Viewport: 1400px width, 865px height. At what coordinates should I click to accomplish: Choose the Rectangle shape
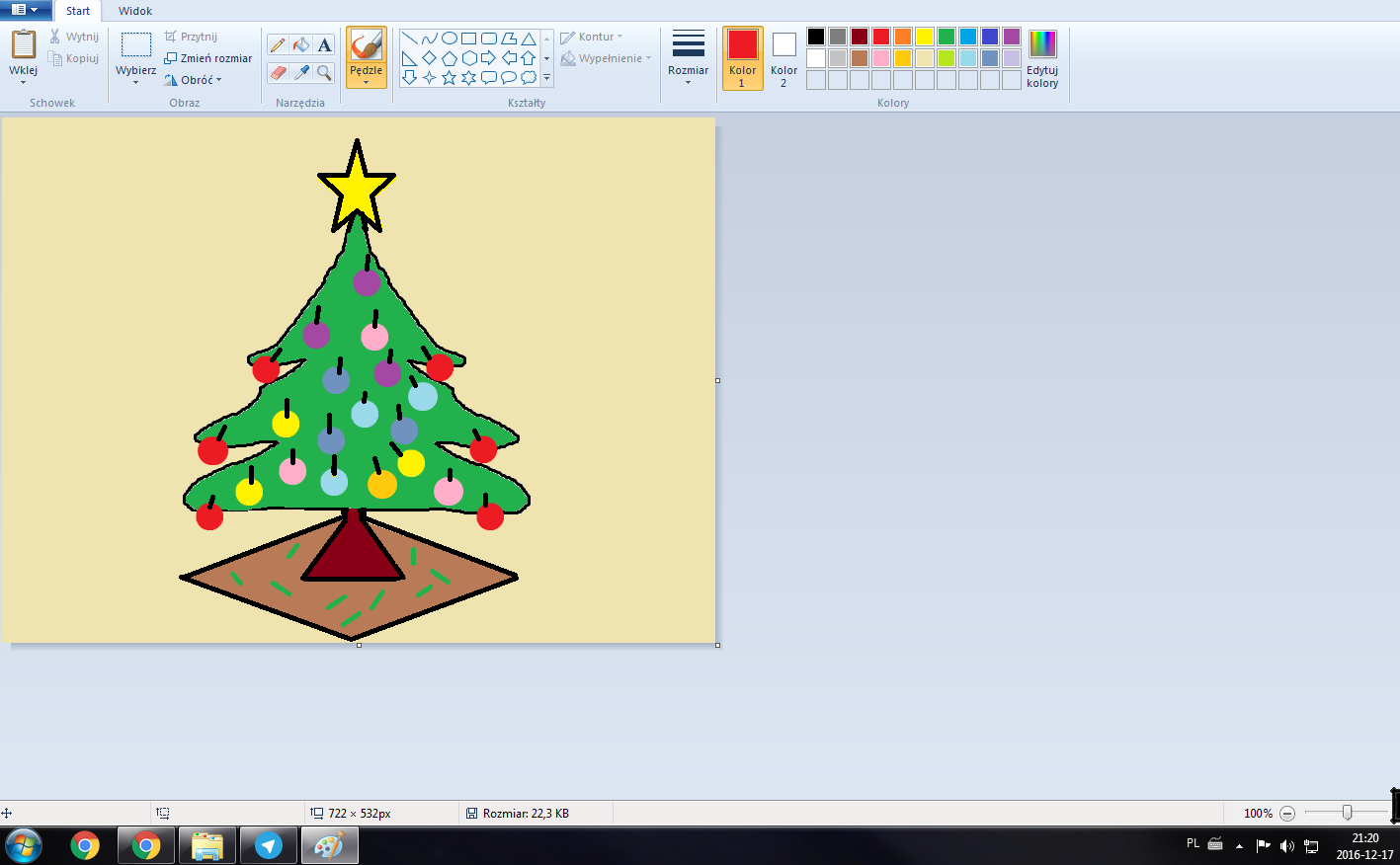[x=468, y=39]
